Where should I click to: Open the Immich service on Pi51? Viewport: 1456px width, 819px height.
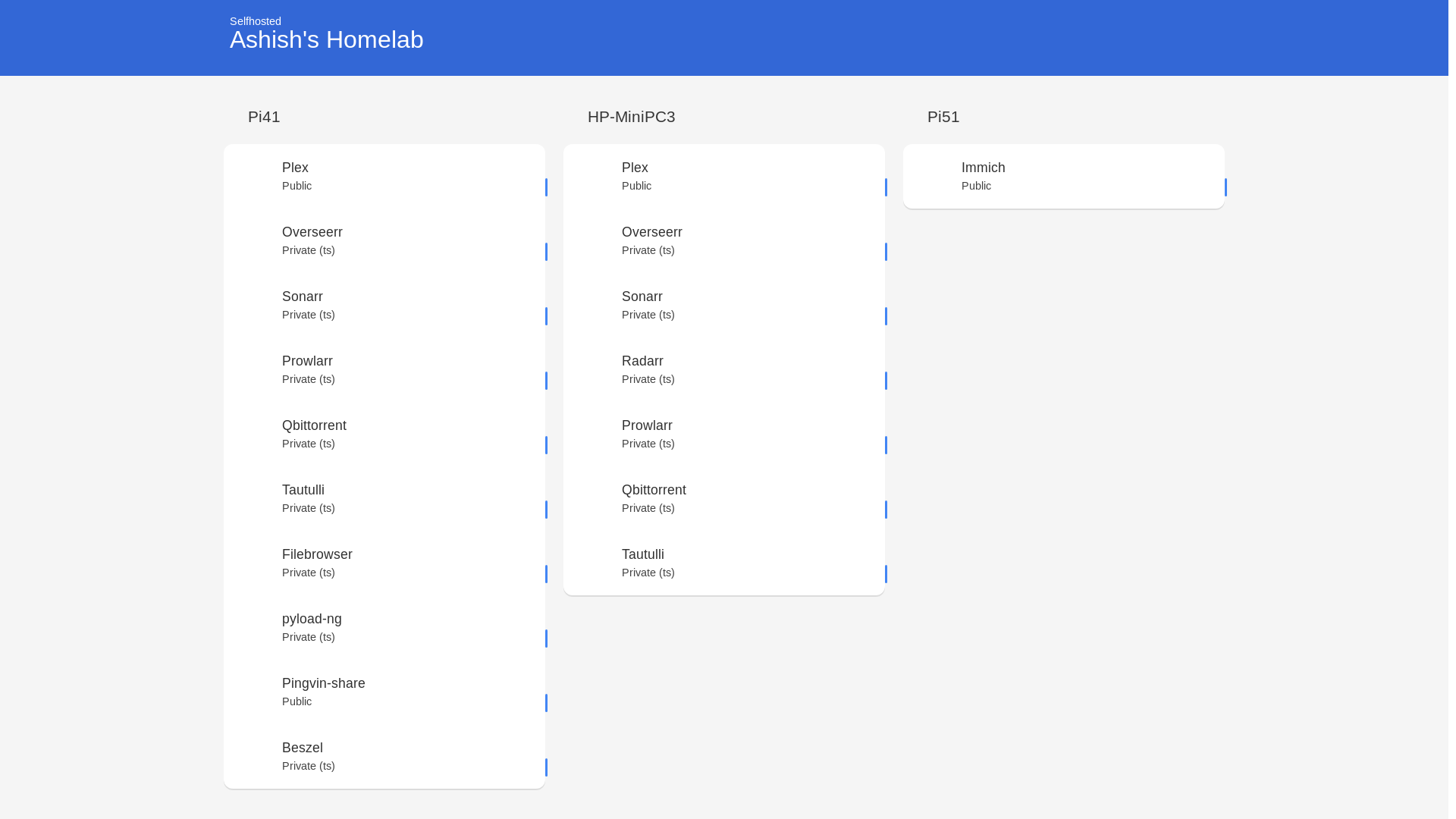[1064, 176]
